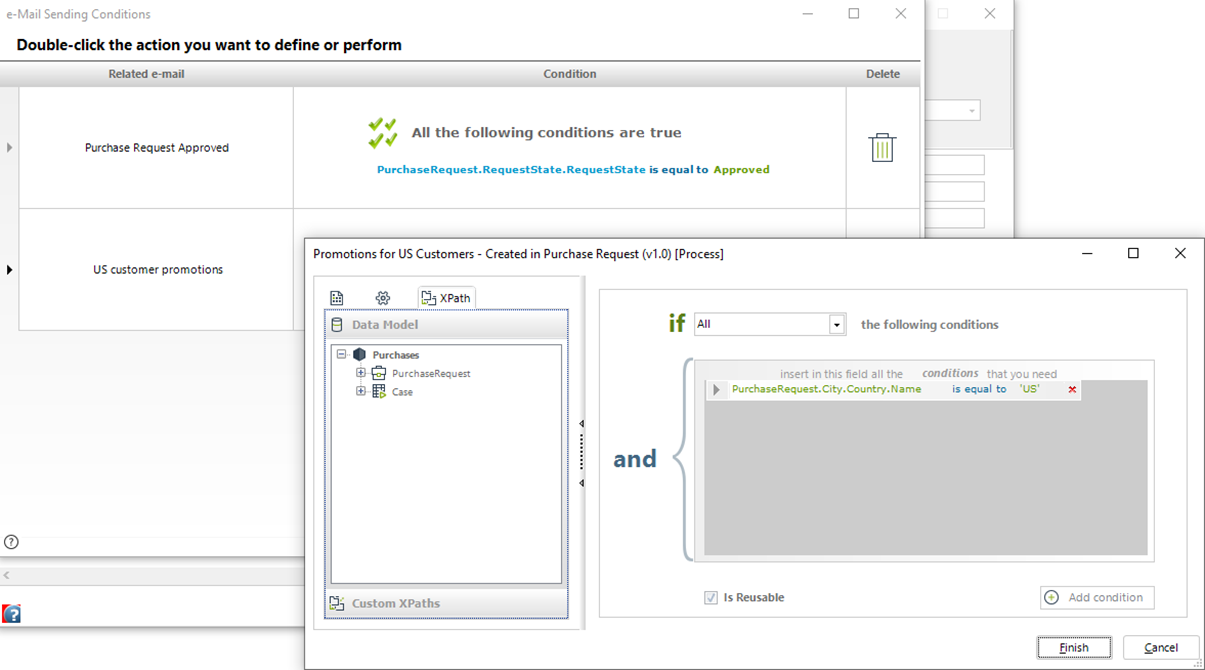The width and height of the screenshot is (1205, 670).
Task: Click the Case grid icon
Action: coord(379,392)
